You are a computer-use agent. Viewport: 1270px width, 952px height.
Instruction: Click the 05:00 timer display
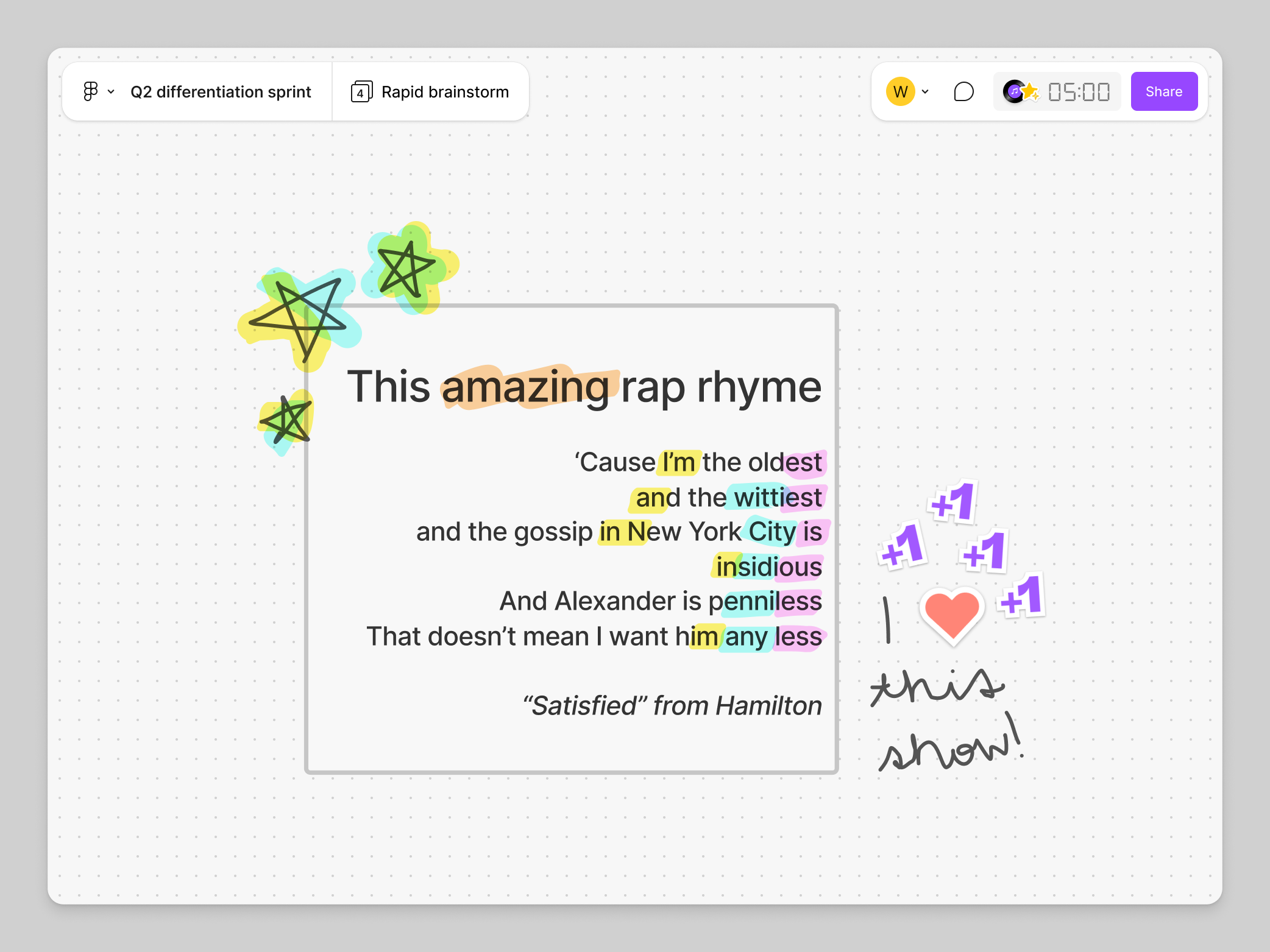[x=1079, y=92]
